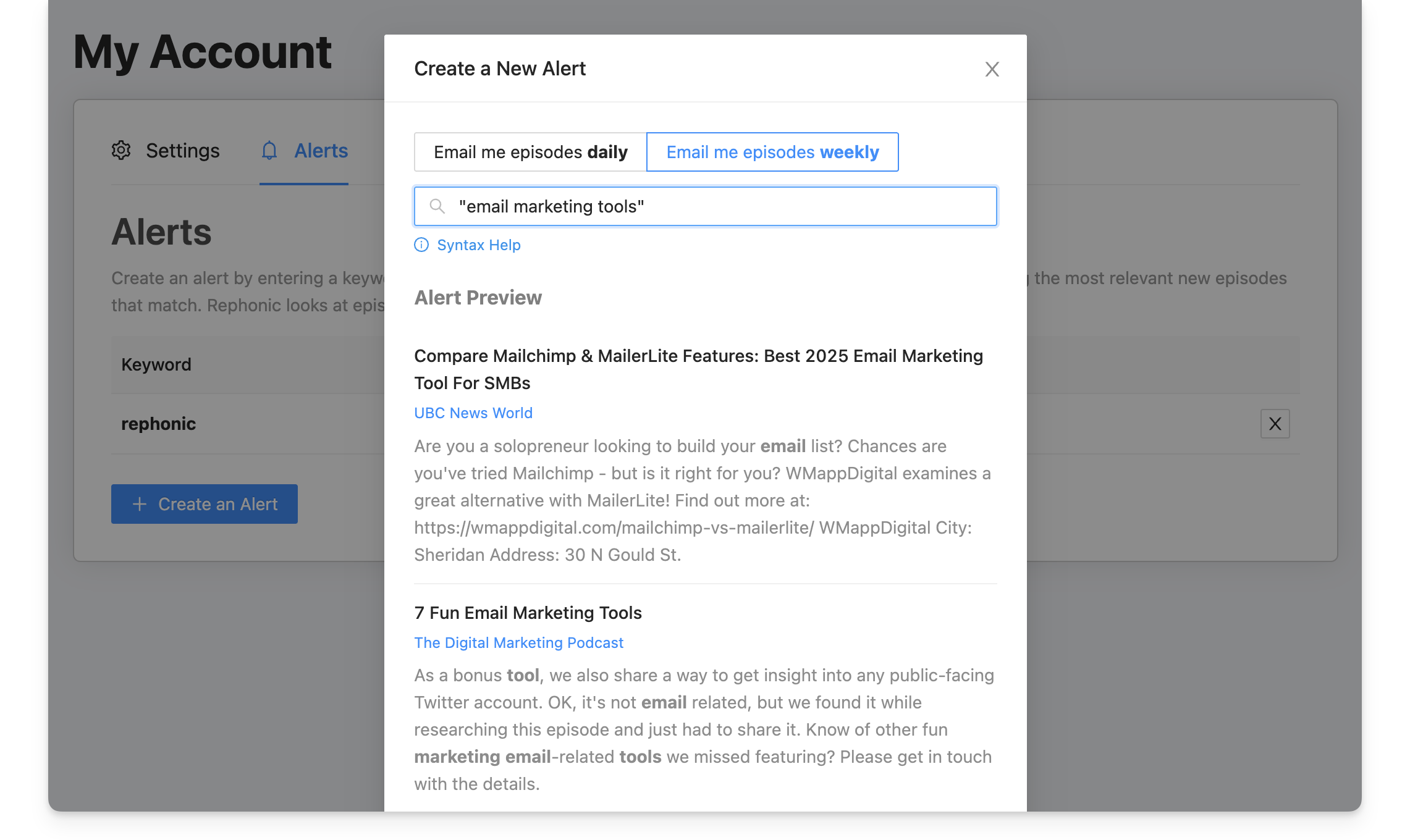Click the magnifier icon in the search box
This screenshot has width=1410, height=840.
pos(437,206)
